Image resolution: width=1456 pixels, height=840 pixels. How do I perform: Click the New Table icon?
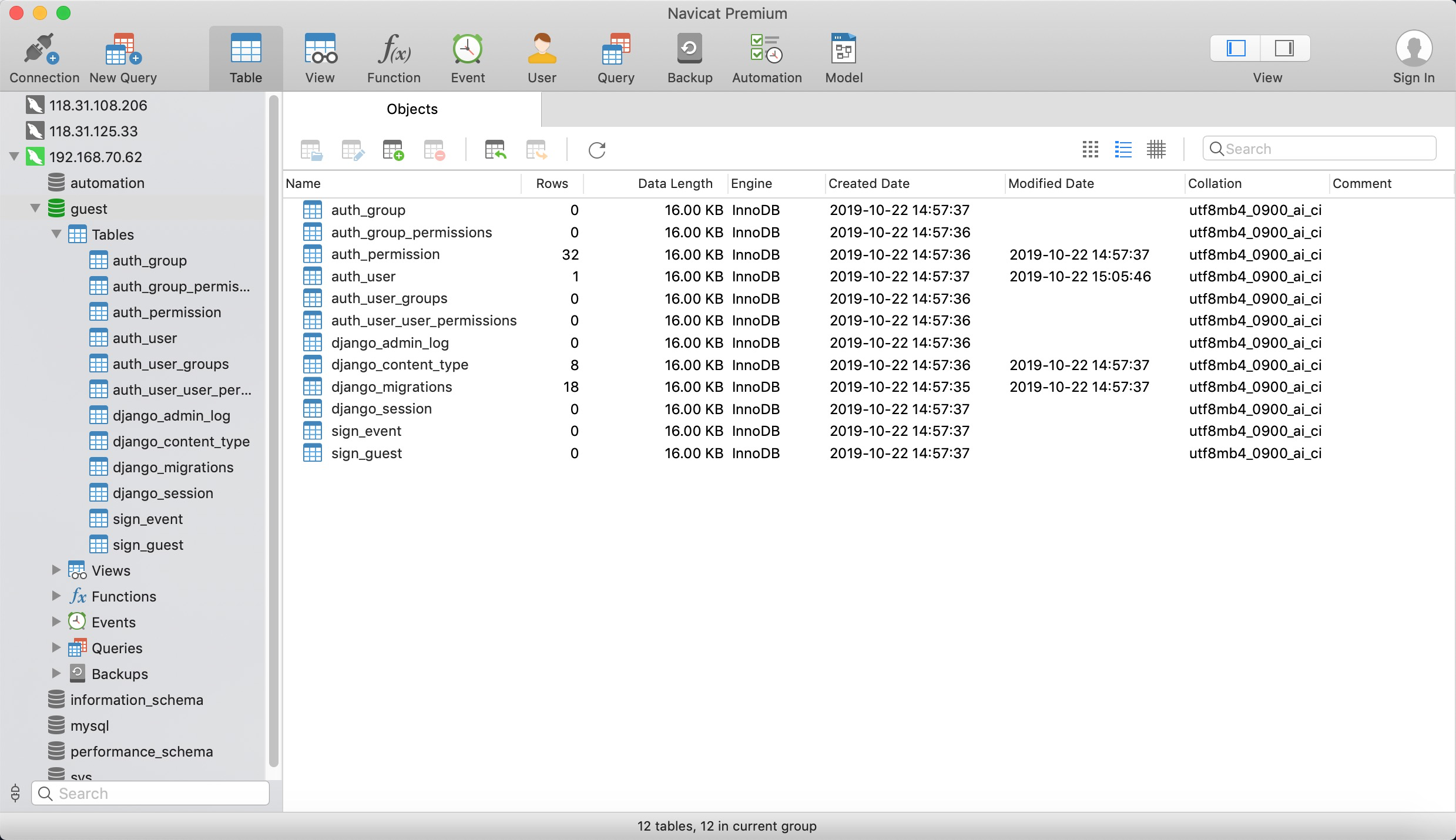393,150
